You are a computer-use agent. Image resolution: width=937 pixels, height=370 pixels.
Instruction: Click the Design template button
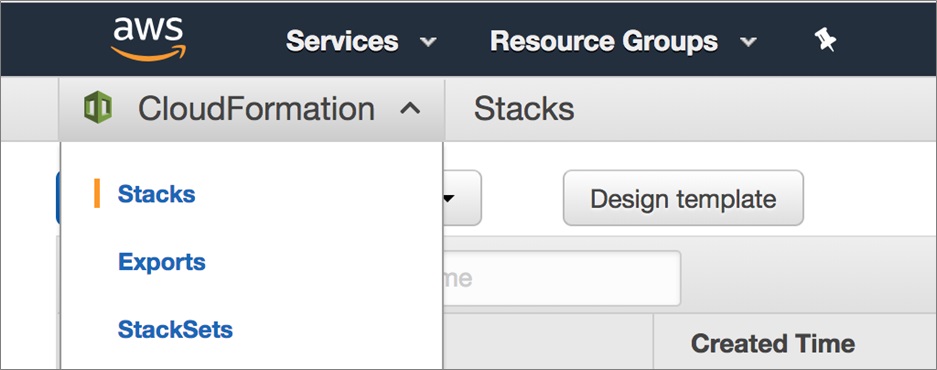coord(683,198)
